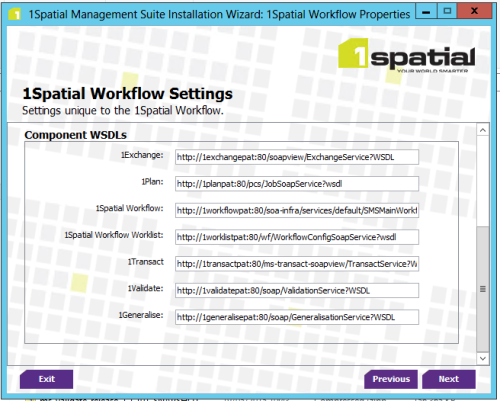Click the '1Exchange:' label
The height and width of the screenshot is (401, 500).
coord(142,155)
